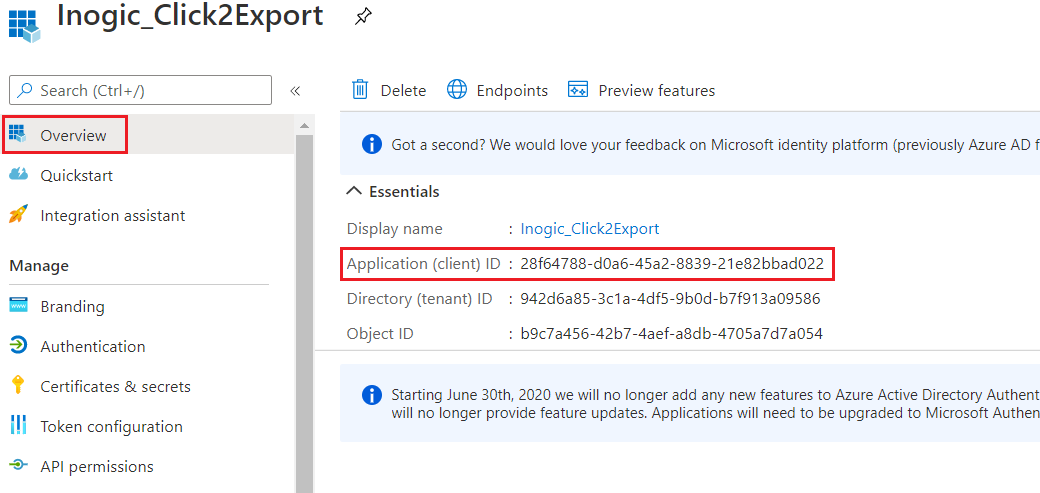
Task: Select the Application (client) ID value
Action: (x=672, y=263)
